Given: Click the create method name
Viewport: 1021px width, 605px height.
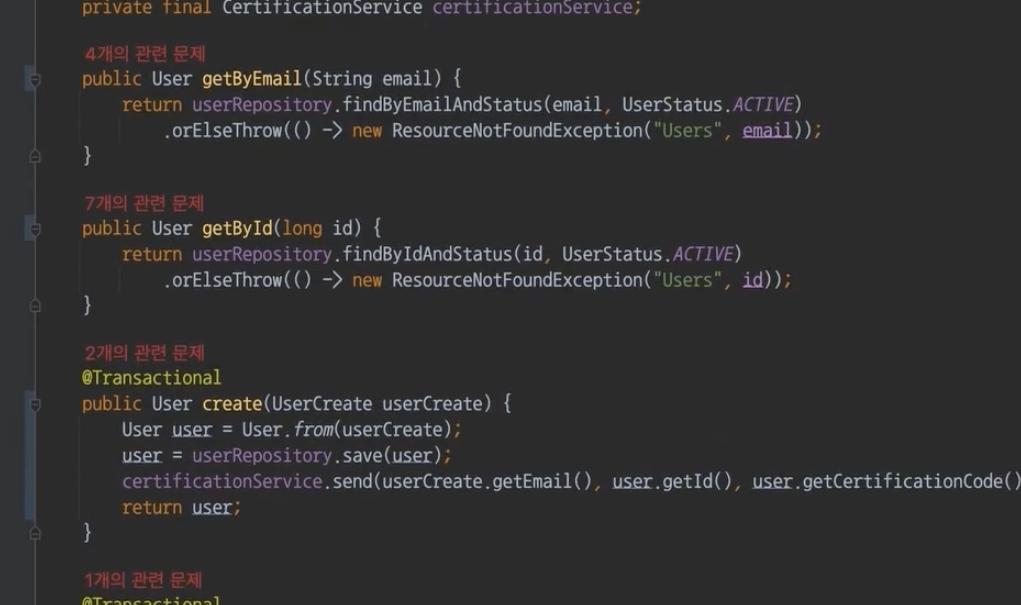Looking at the screenshot, I should 232,404.
